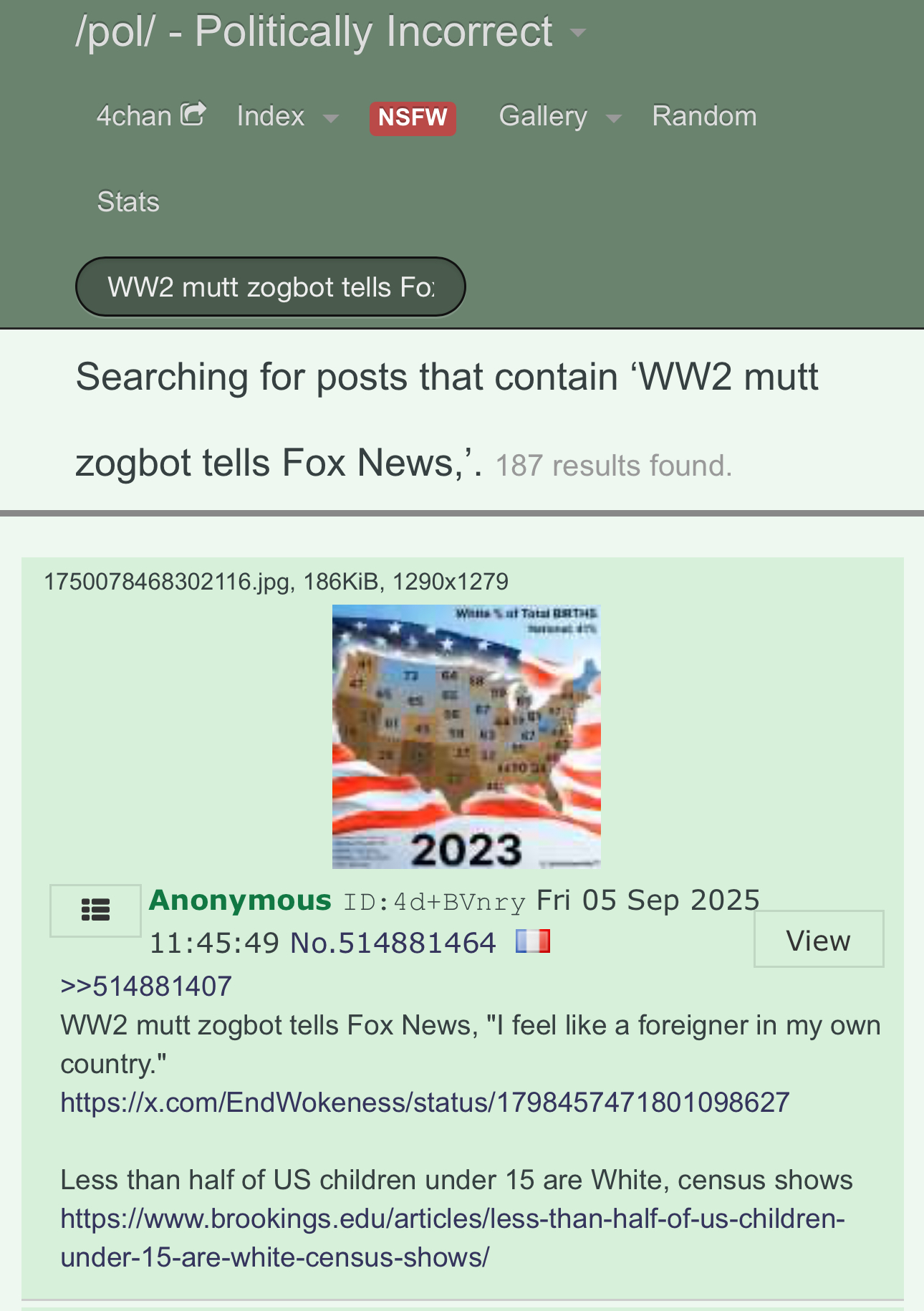
Task: Click the View button on the post
Action: 819,939
